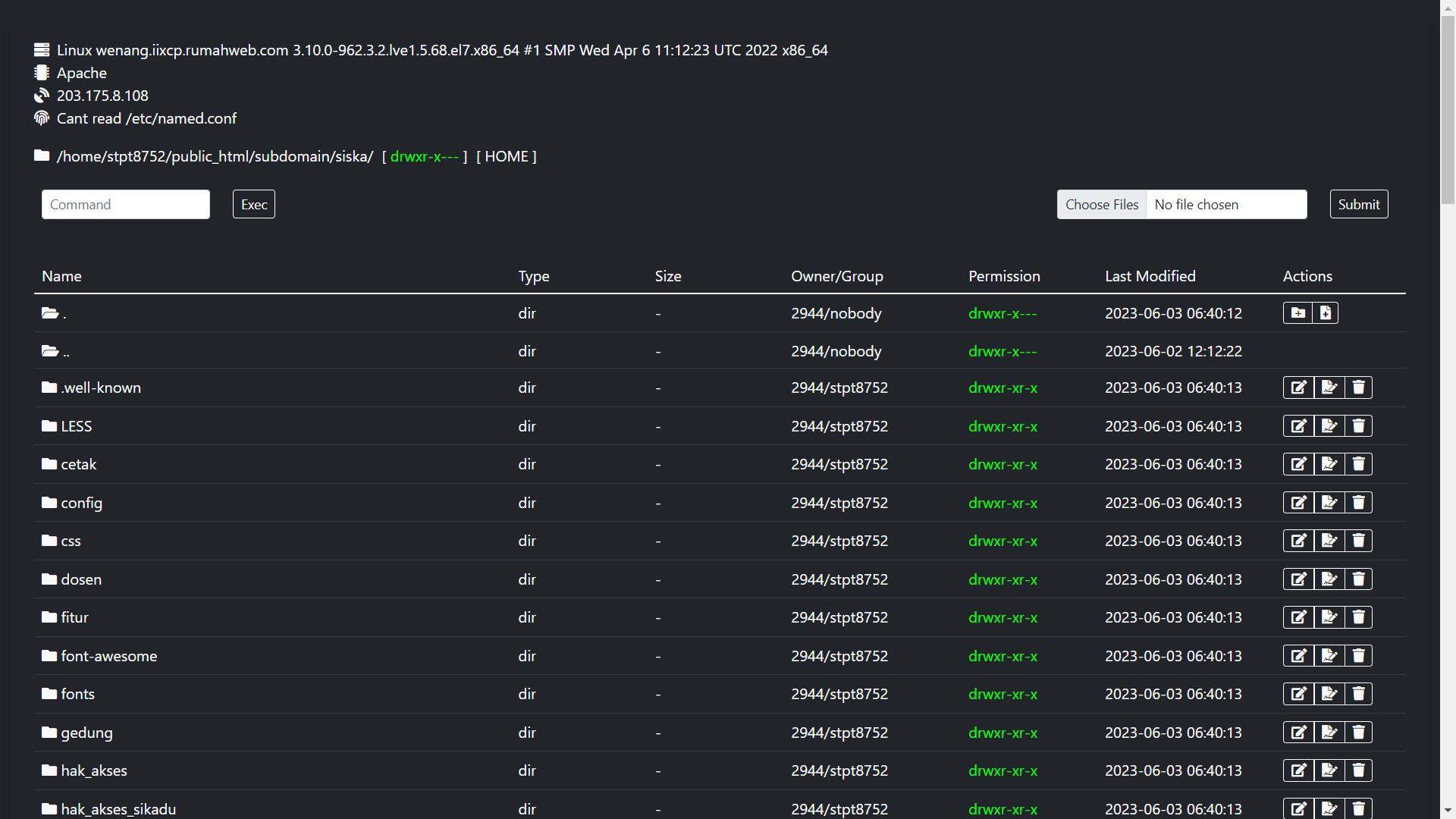Delete the cetak folder with trash icon
The height and width of the screenshot is (819, 1456).
(1358, 464)
